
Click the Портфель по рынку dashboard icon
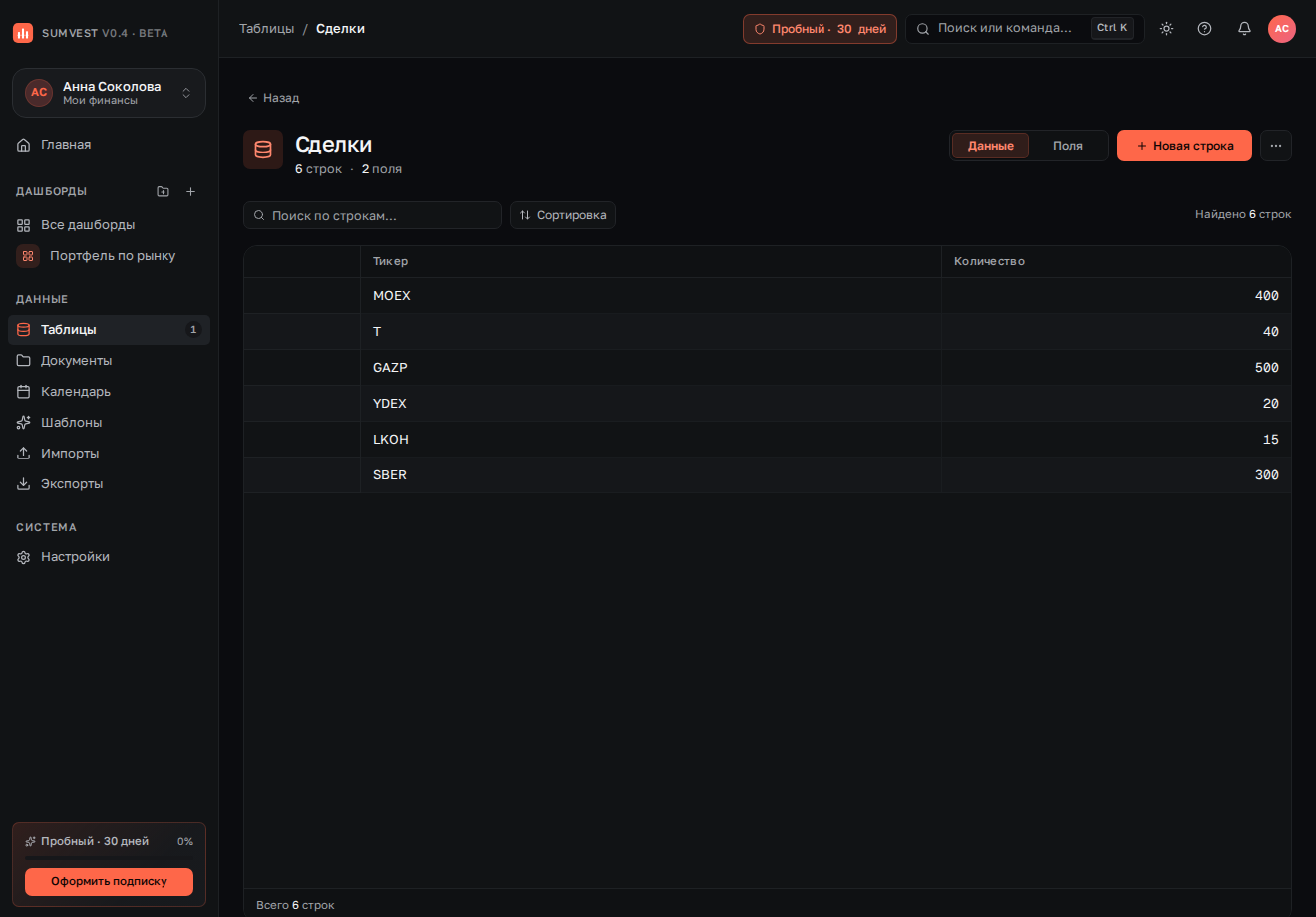click(x=28, y=256)
